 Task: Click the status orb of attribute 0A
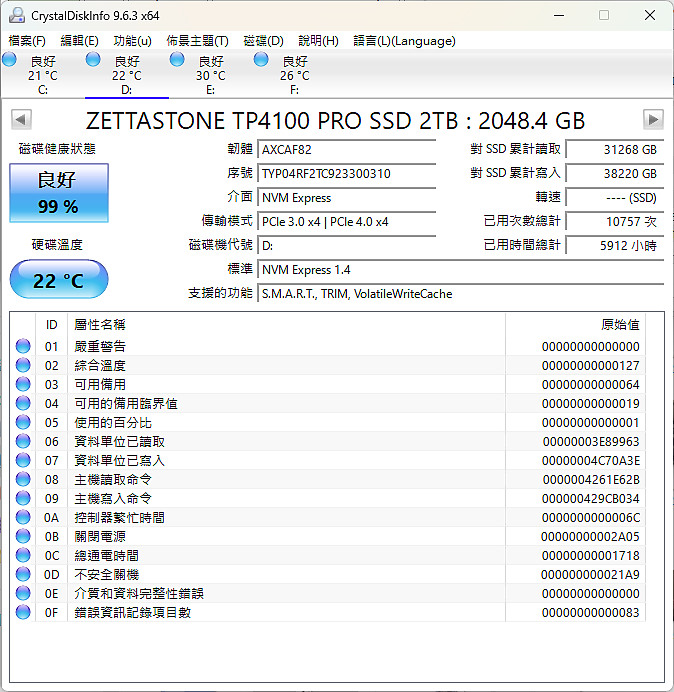coord(23,517)
